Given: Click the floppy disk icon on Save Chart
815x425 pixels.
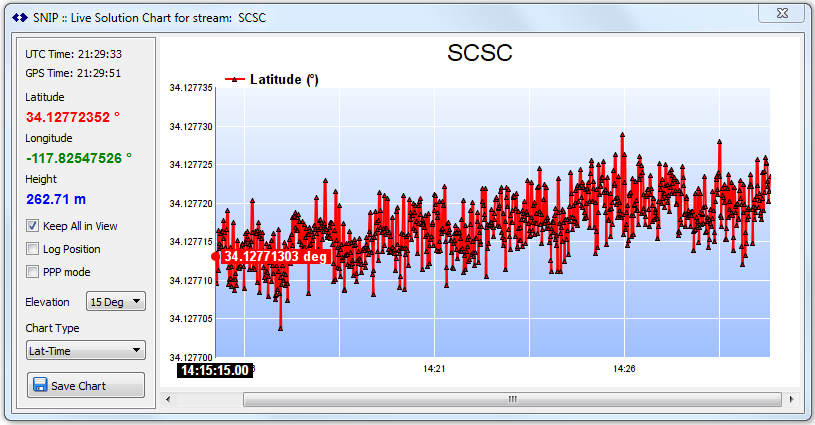Looking at the screenshot, I should pyautogui.click(x=40, y=386).
